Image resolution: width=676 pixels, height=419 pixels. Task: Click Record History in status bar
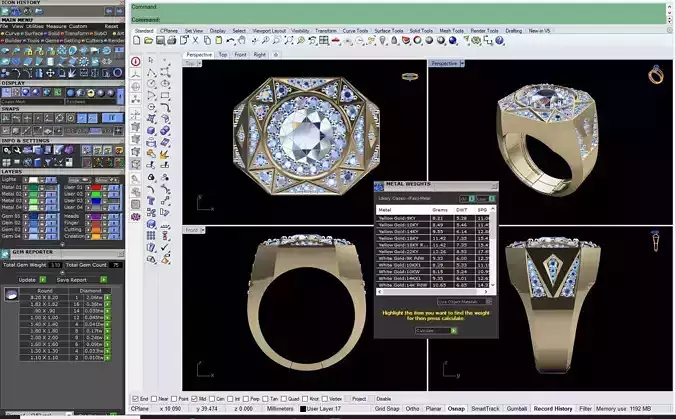click(553, 409)
